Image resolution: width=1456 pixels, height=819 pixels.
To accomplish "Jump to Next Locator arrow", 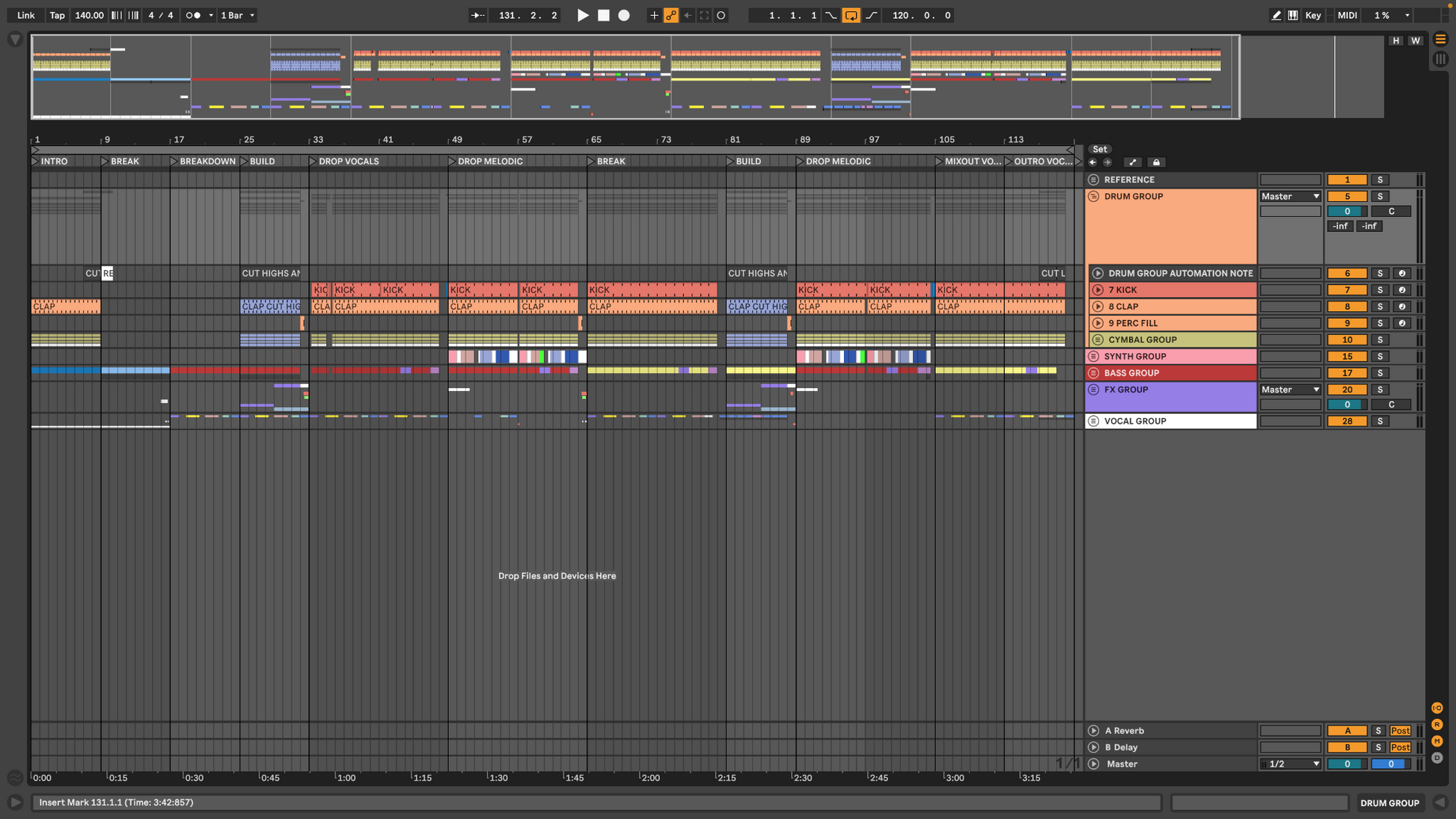I will click(1107, 162).
